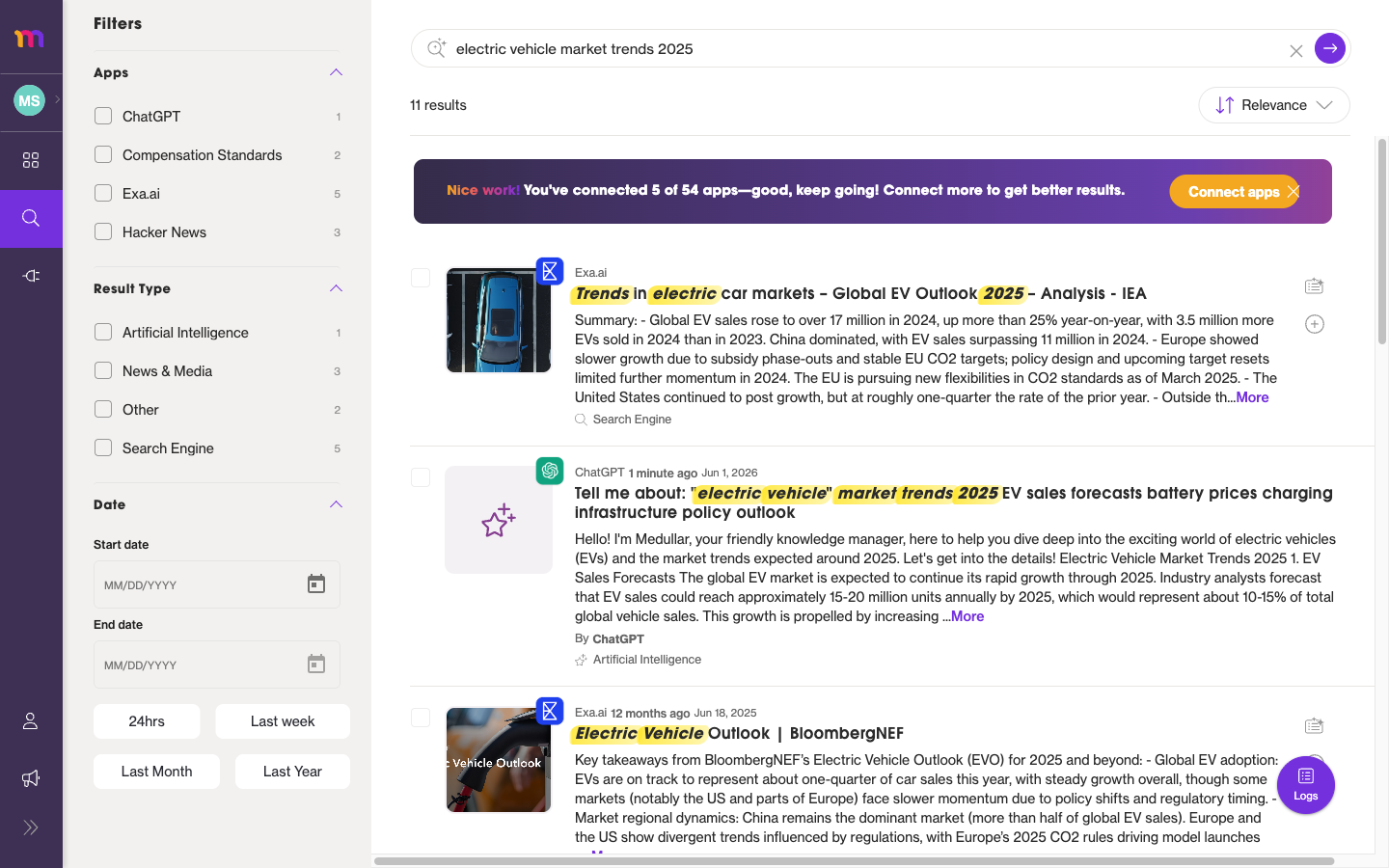Open Trends in electric car markets result title
The width and height of the screenshot is (1389, 868).
(860, 293)
